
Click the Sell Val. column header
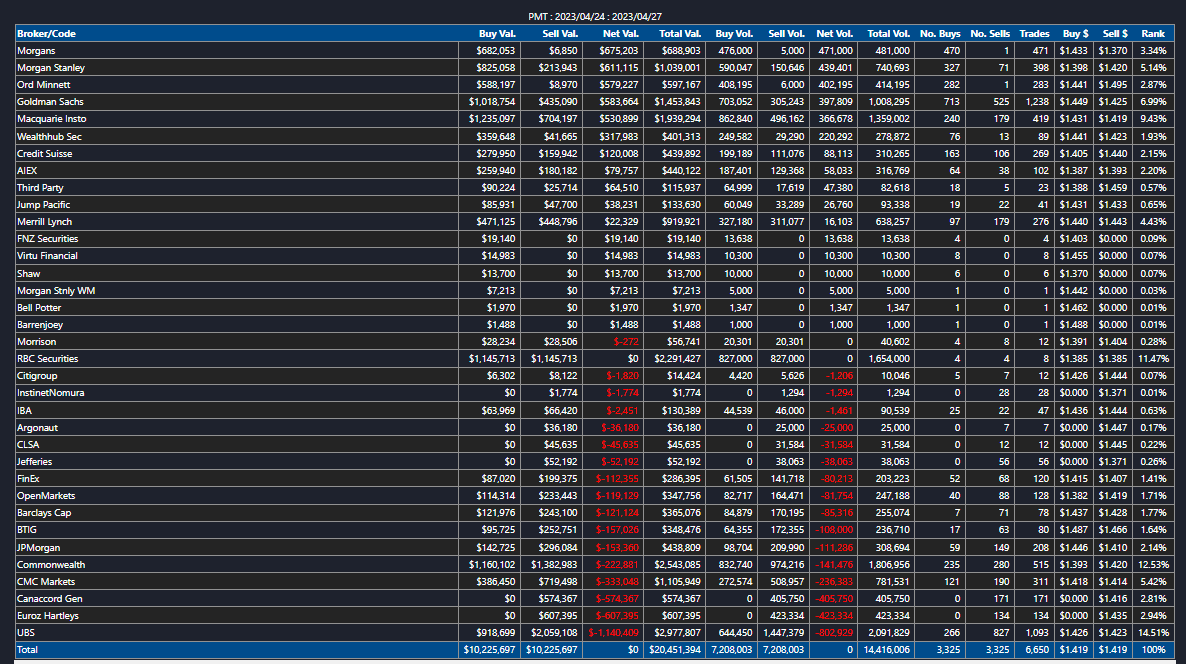coord(560,34)
